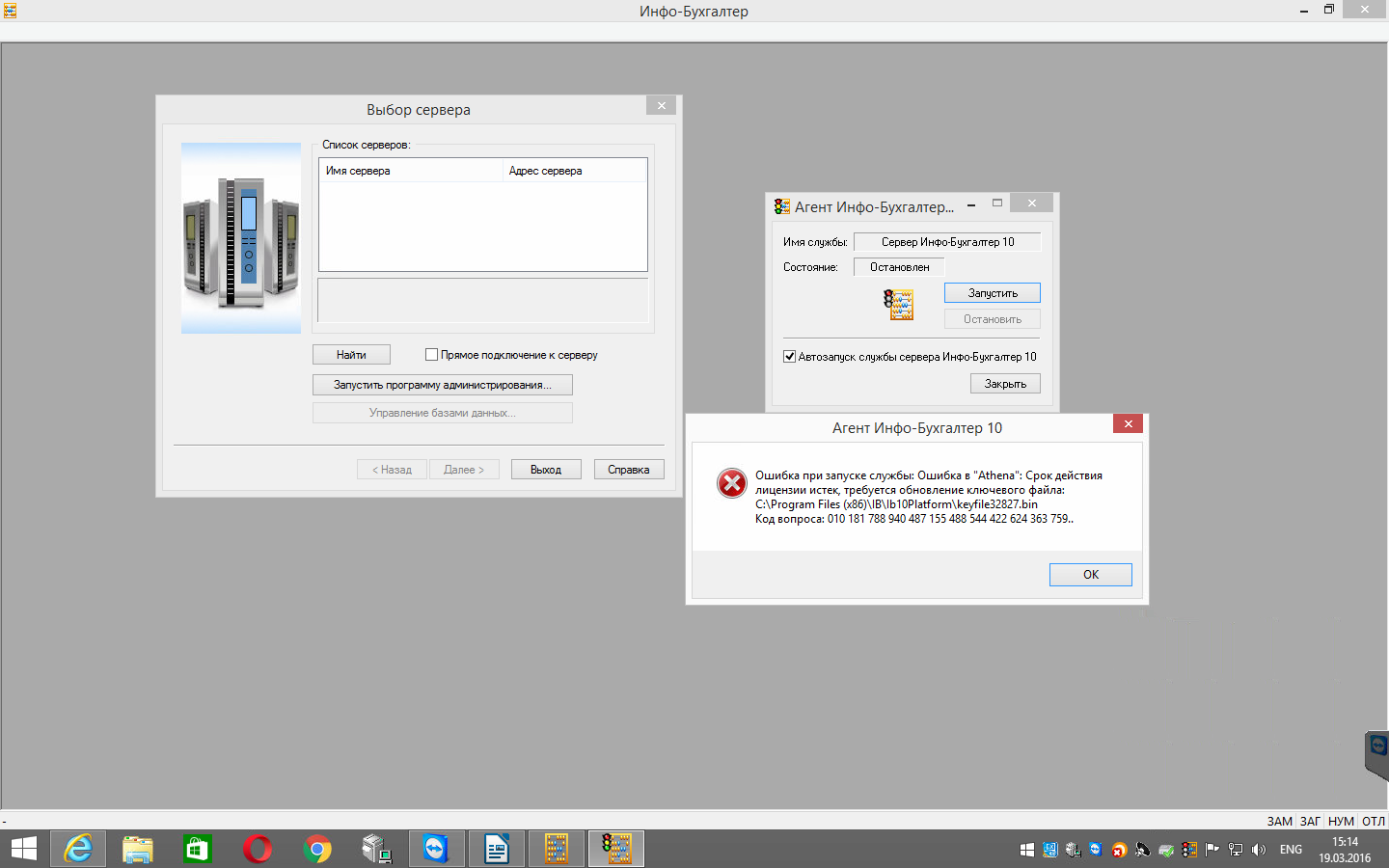Image resolution: width=1389 pixels, height=868 pixels.
Task: Click 'Запустить' to start the service
Action: (x=993, y=293)
